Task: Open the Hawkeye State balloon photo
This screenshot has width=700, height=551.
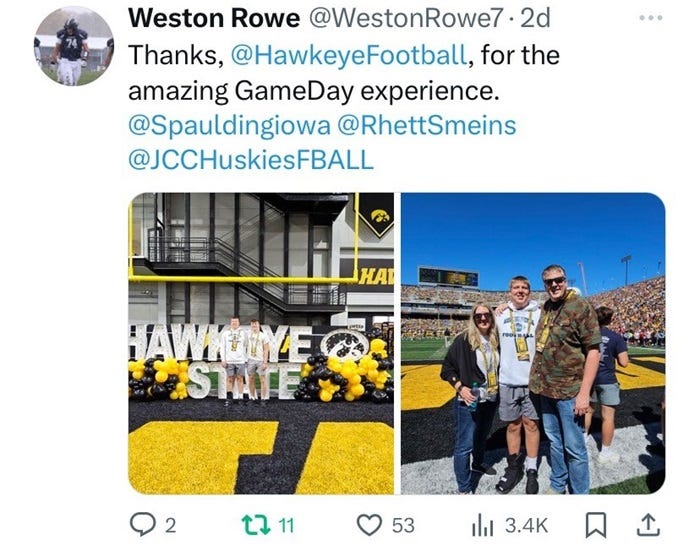Action: (261, 343)
